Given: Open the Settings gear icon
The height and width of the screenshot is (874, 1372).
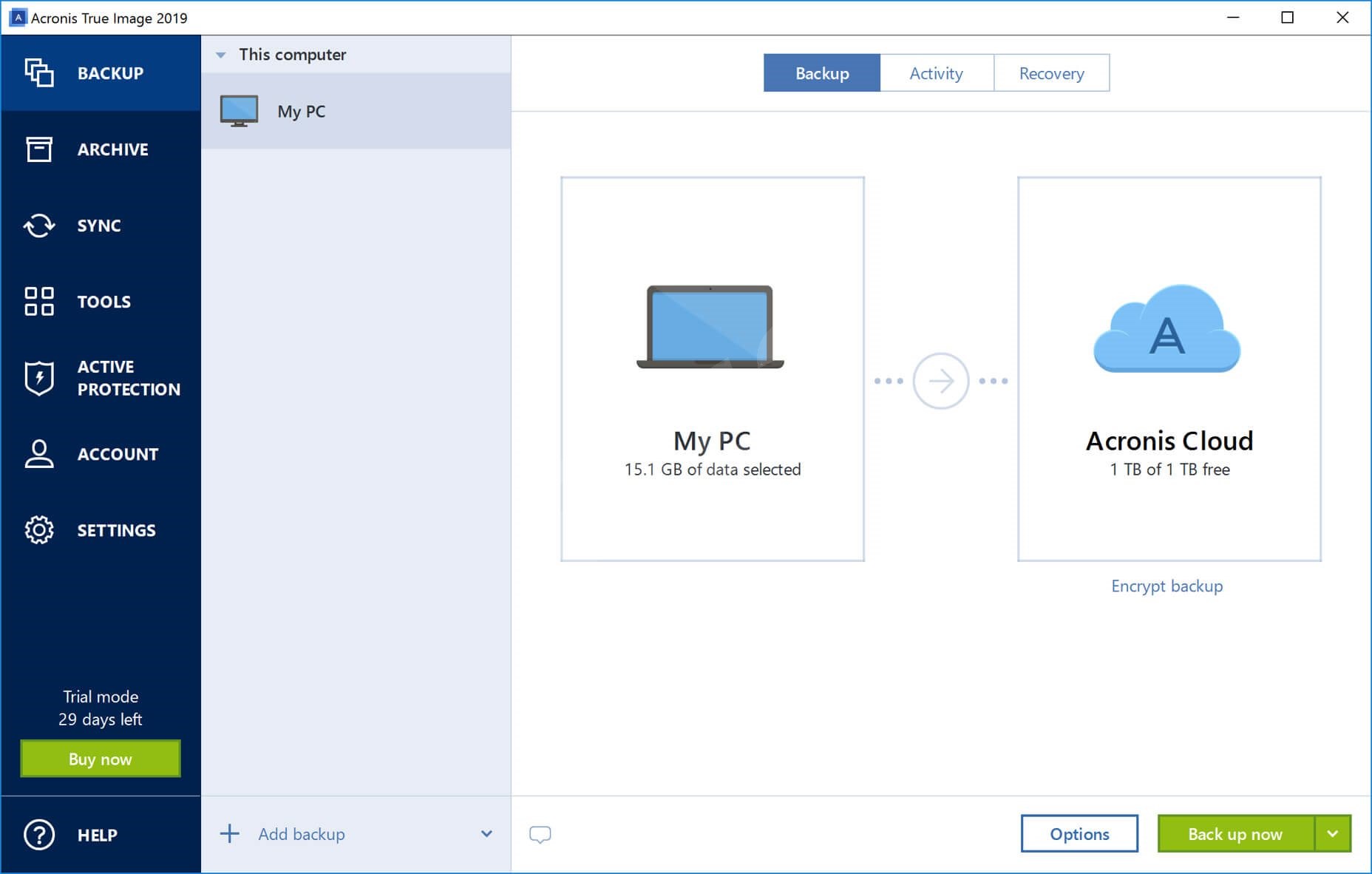Looking at the screenshot, I should coord(39,530).
